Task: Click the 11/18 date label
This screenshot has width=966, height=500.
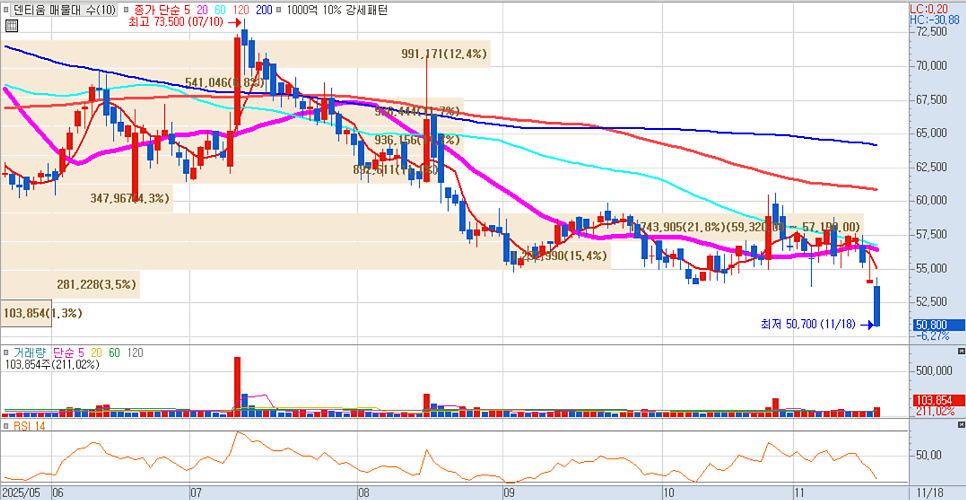Action: (929, 493)
